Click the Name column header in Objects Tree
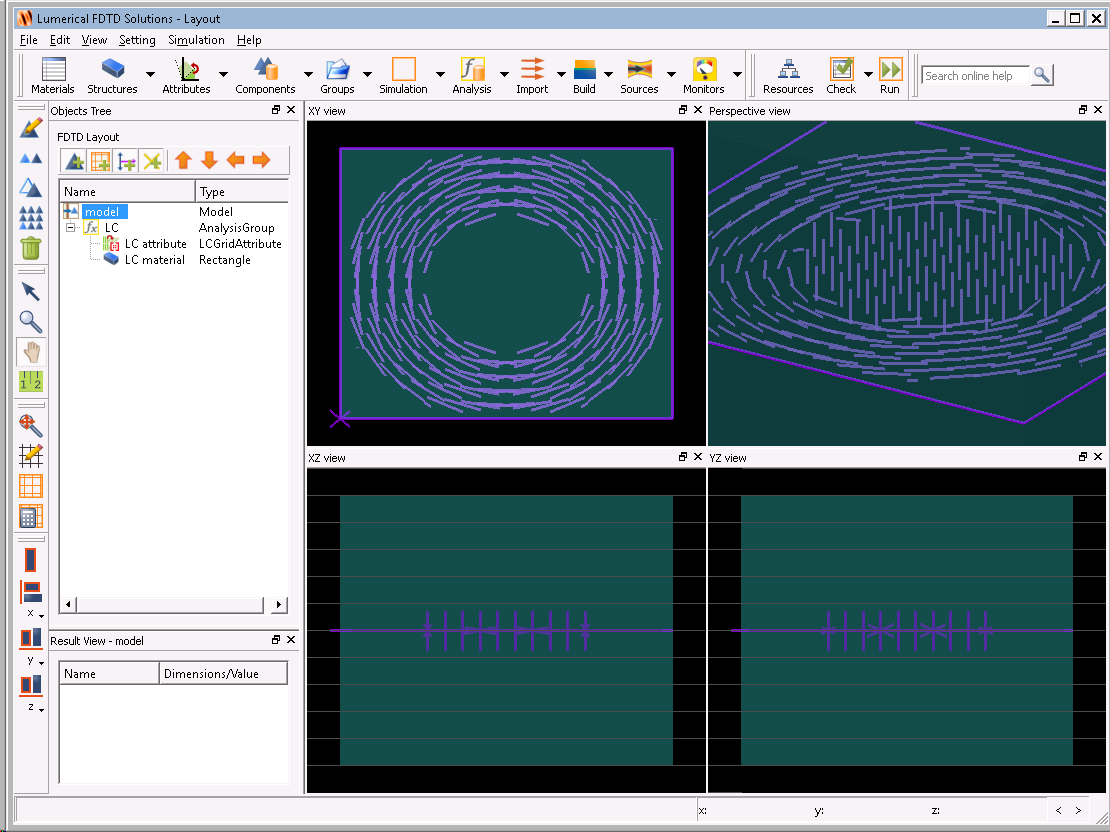 127,191
